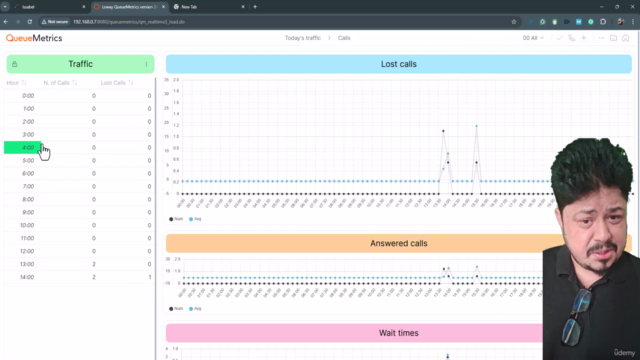Click the Traffic panel header
The height and width of the screenshot is (360, 640).
(x=80, y=64)
